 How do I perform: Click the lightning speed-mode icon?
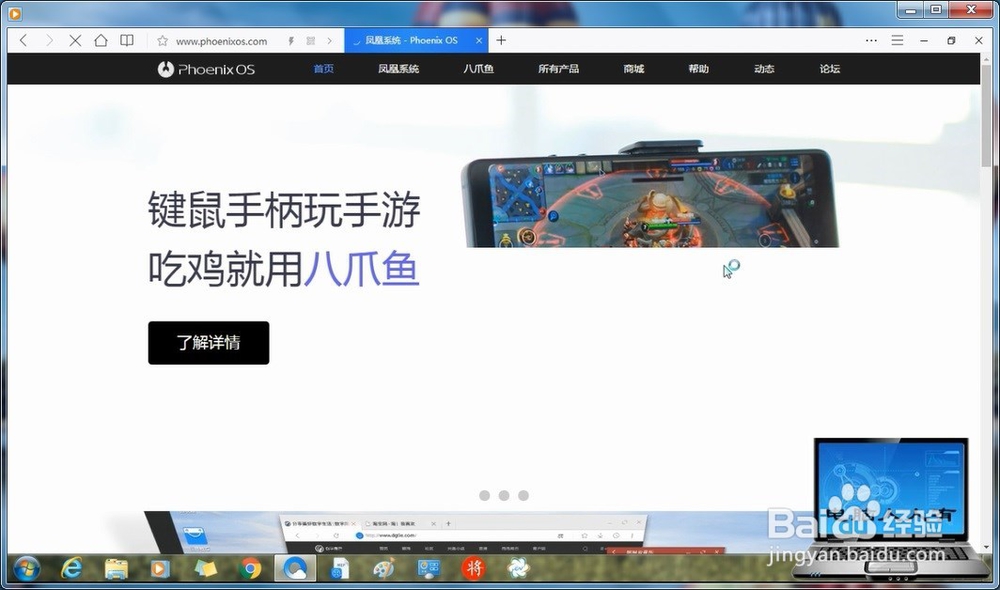(291, 41)
